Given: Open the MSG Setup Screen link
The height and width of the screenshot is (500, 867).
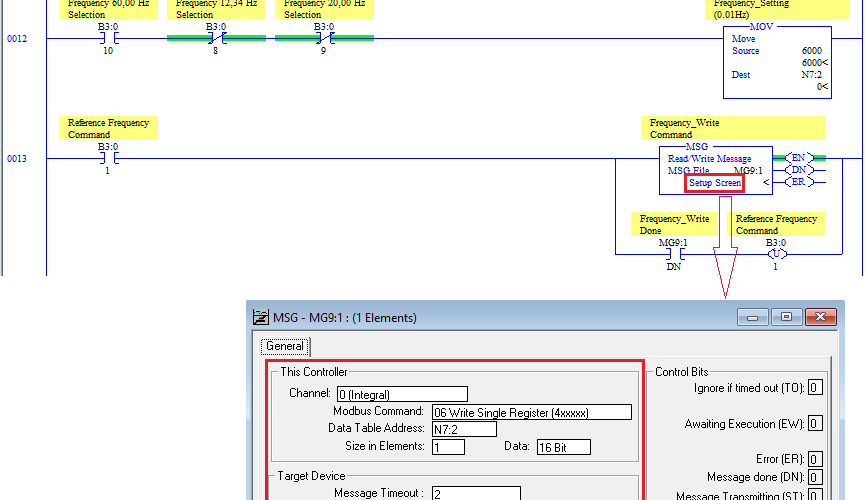Looking at the screenshot, I should 714,183.
